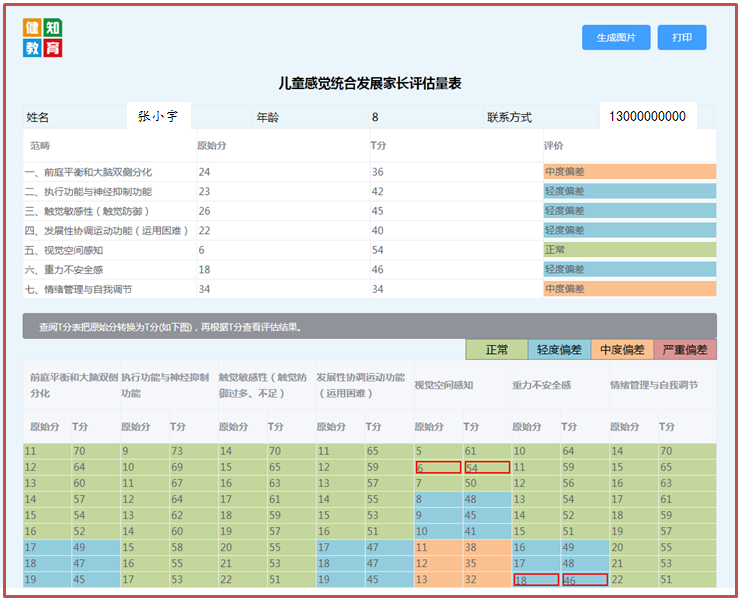
Task: Select row 五、视觉空间感知
Action: (370, 250)
